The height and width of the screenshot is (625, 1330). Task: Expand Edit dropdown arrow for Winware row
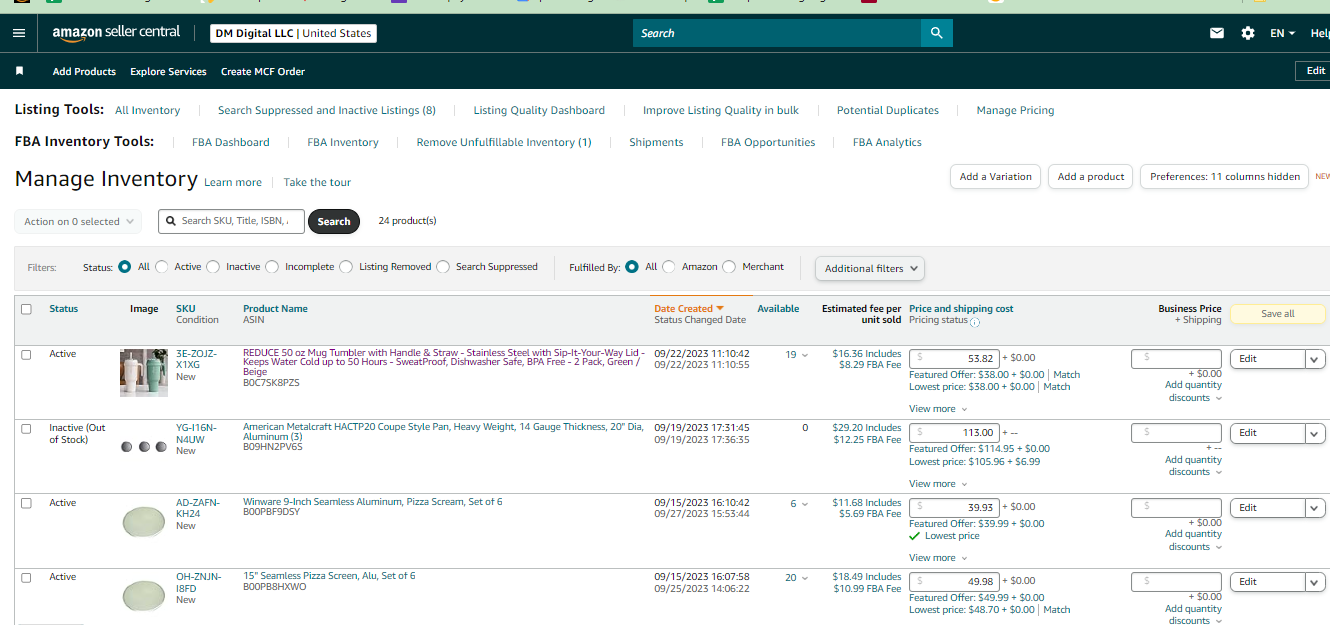1315,508
